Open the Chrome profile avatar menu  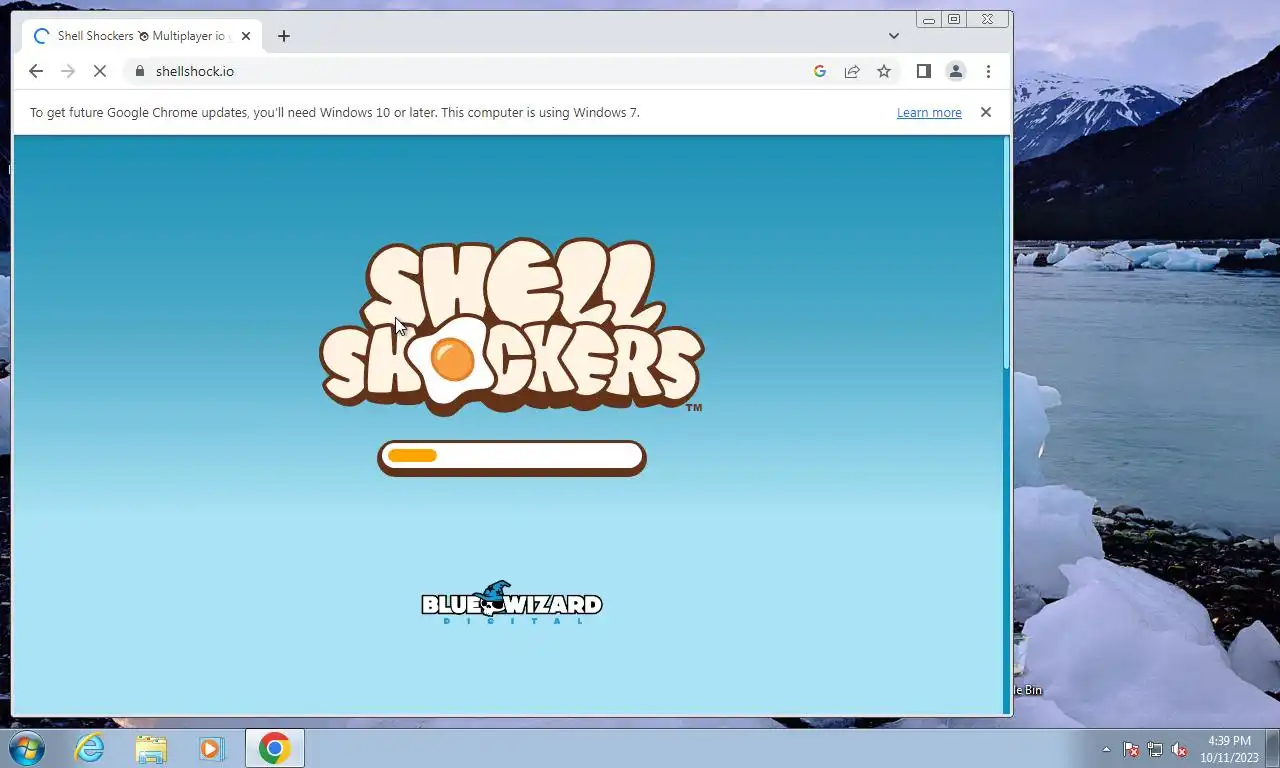(x=956, y=71)
